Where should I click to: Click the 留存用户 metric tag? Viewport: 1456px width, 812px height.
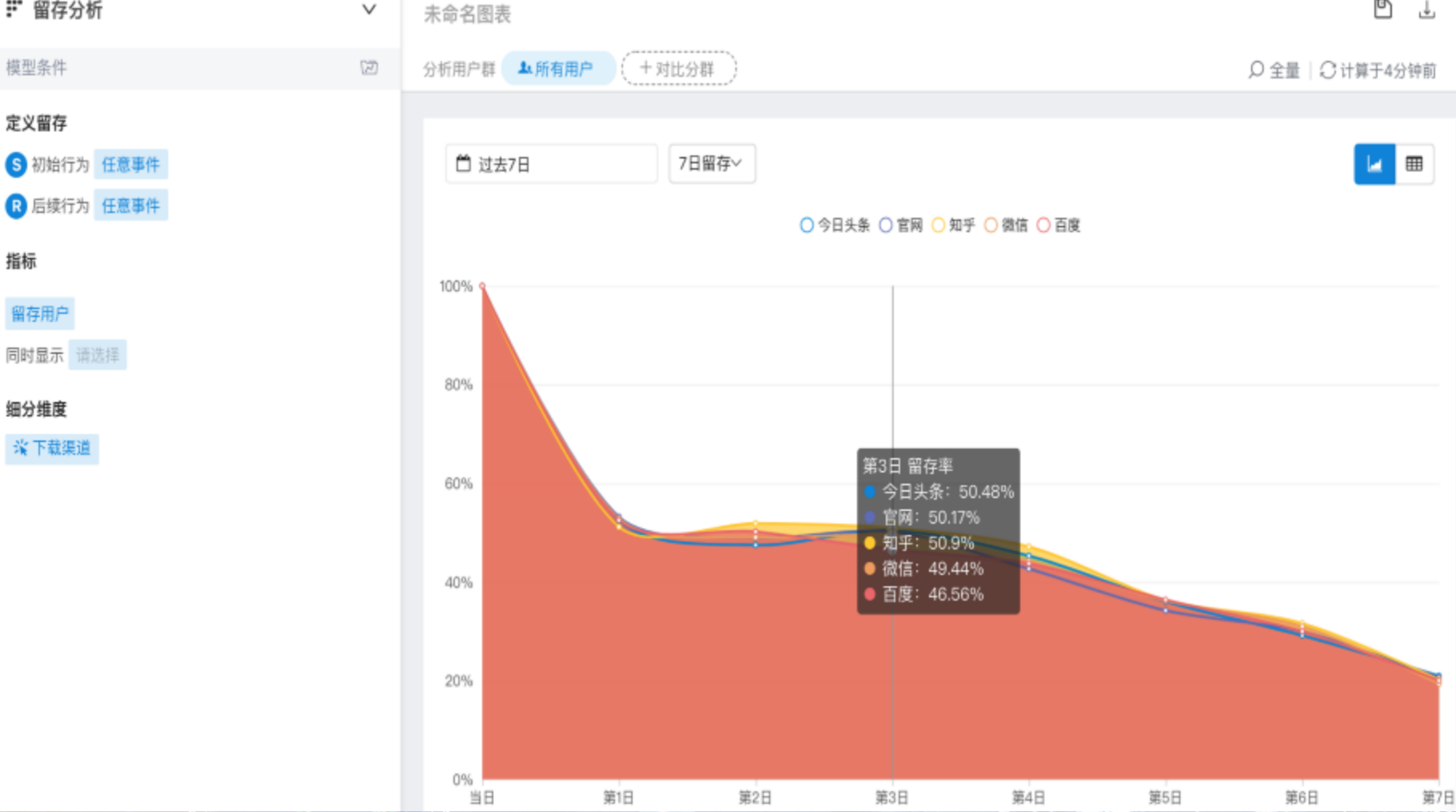click(40, 313)
